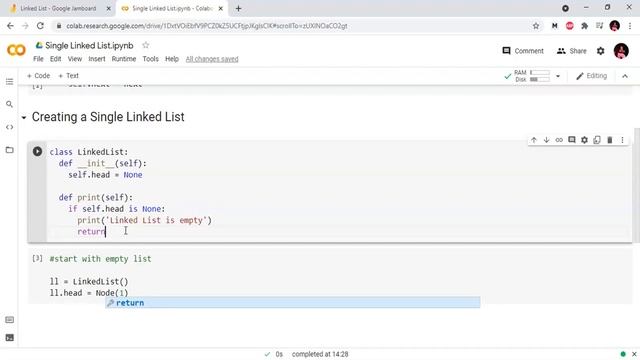Image resolution: width=640 pixels, height=360 pixels.
Task: Open find and replace sidebar icon
Action: (x=9, y=104)
